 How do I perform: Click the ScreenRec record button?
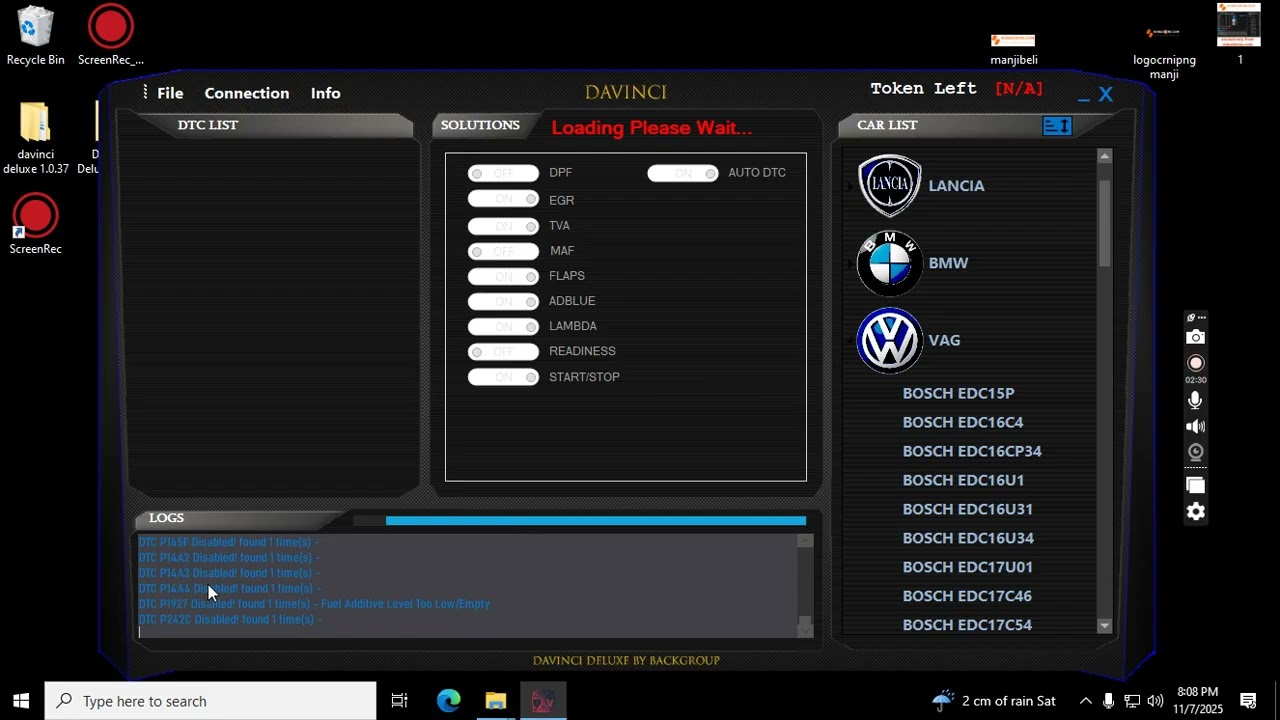coord(1195,363)
